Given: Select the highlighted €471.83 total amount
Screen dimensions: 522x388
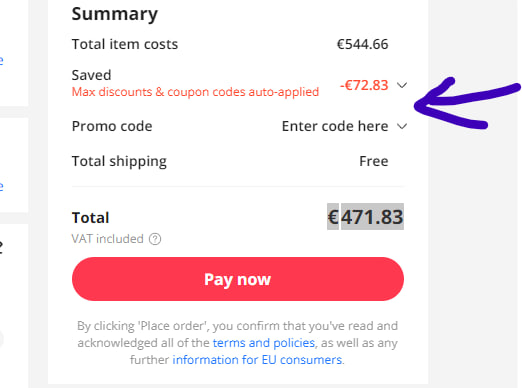Looking at the screenshot, I should coord(365,217).
